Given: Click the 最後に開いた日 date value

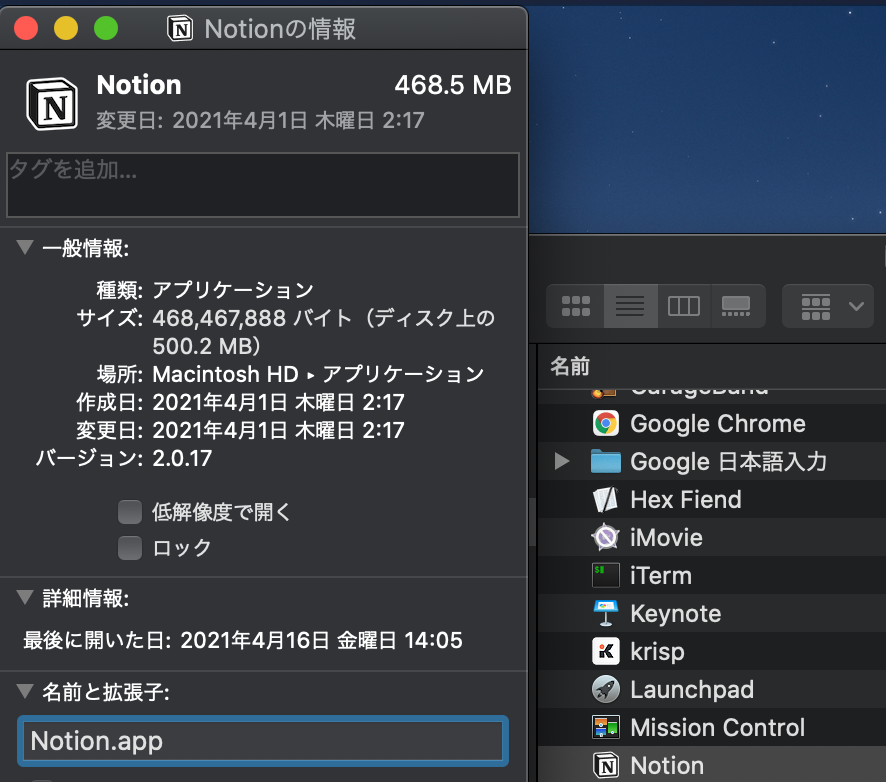Looking at the screenshot, I should coord(321,640).
